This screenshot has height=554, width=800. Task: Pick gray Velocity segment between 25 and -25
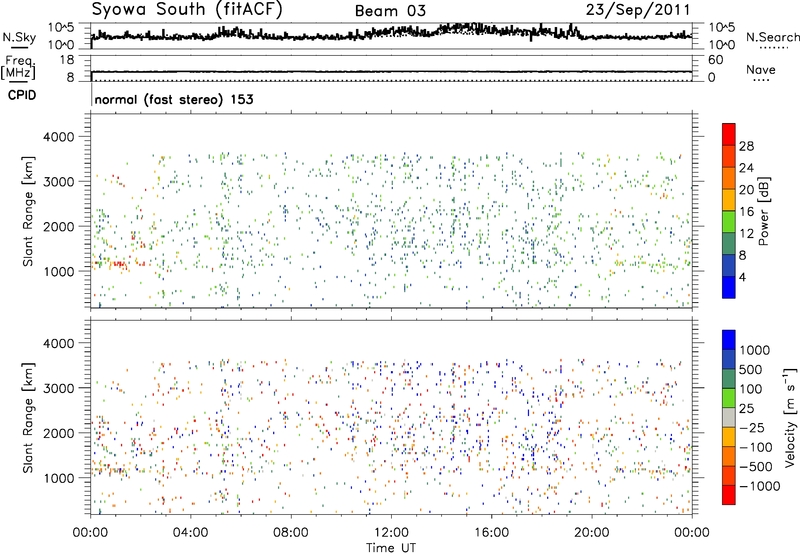[729, 417]
